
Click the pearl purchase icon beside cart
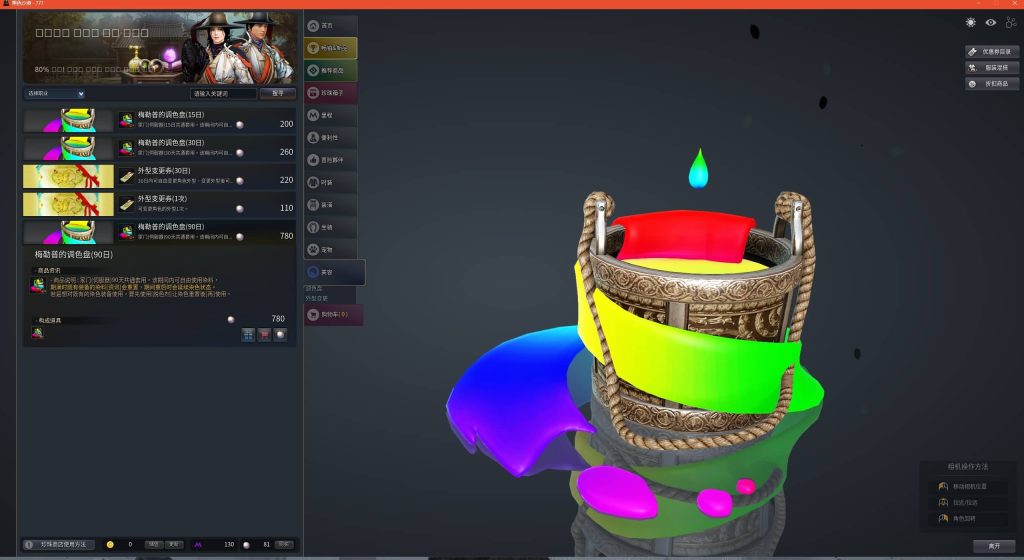click(x=280, y=335)
